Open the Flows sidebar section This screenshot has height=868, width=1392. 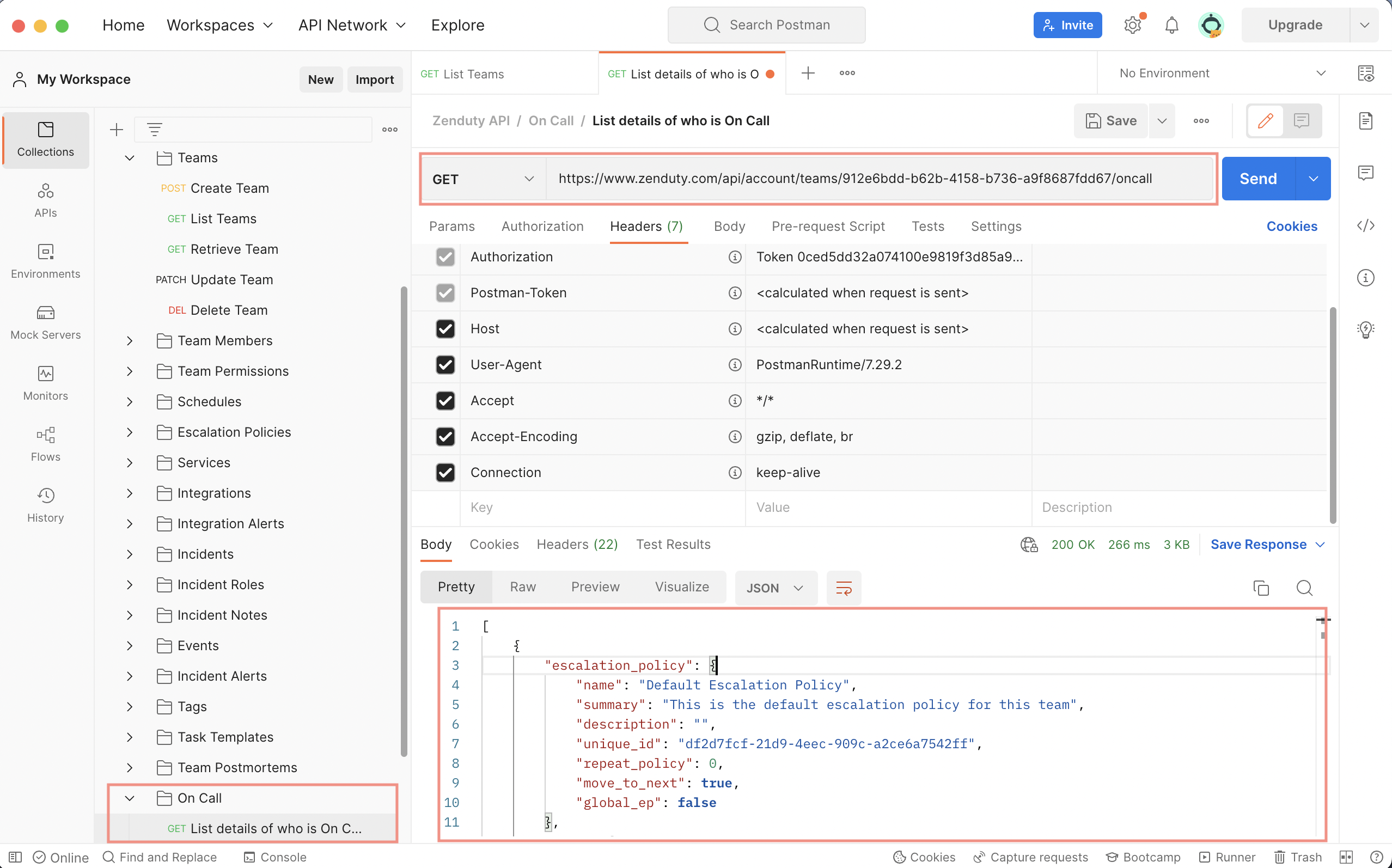point(45,444)
